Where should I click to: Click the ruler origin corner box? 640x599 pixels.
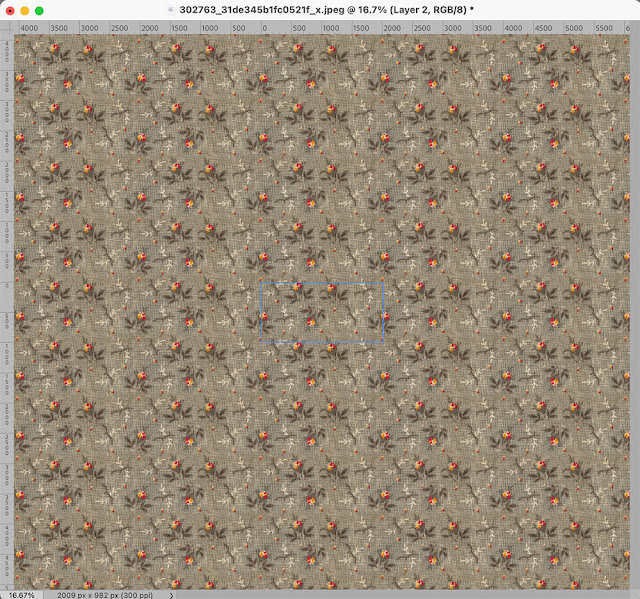pos(7,28)
